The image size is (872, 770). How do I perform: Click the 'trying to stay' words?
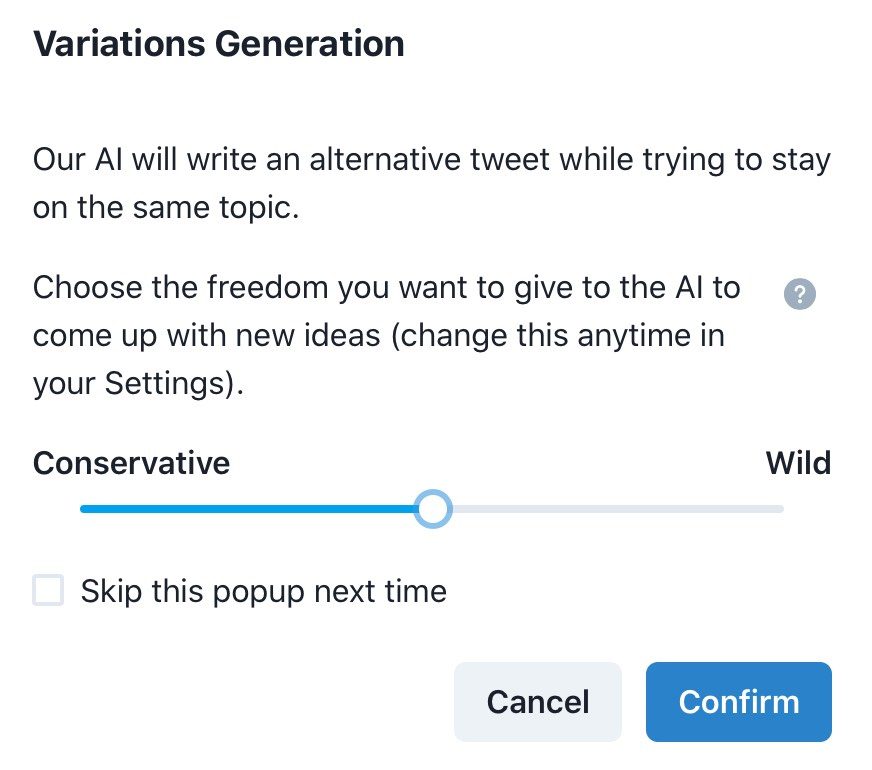pos(737,160)
